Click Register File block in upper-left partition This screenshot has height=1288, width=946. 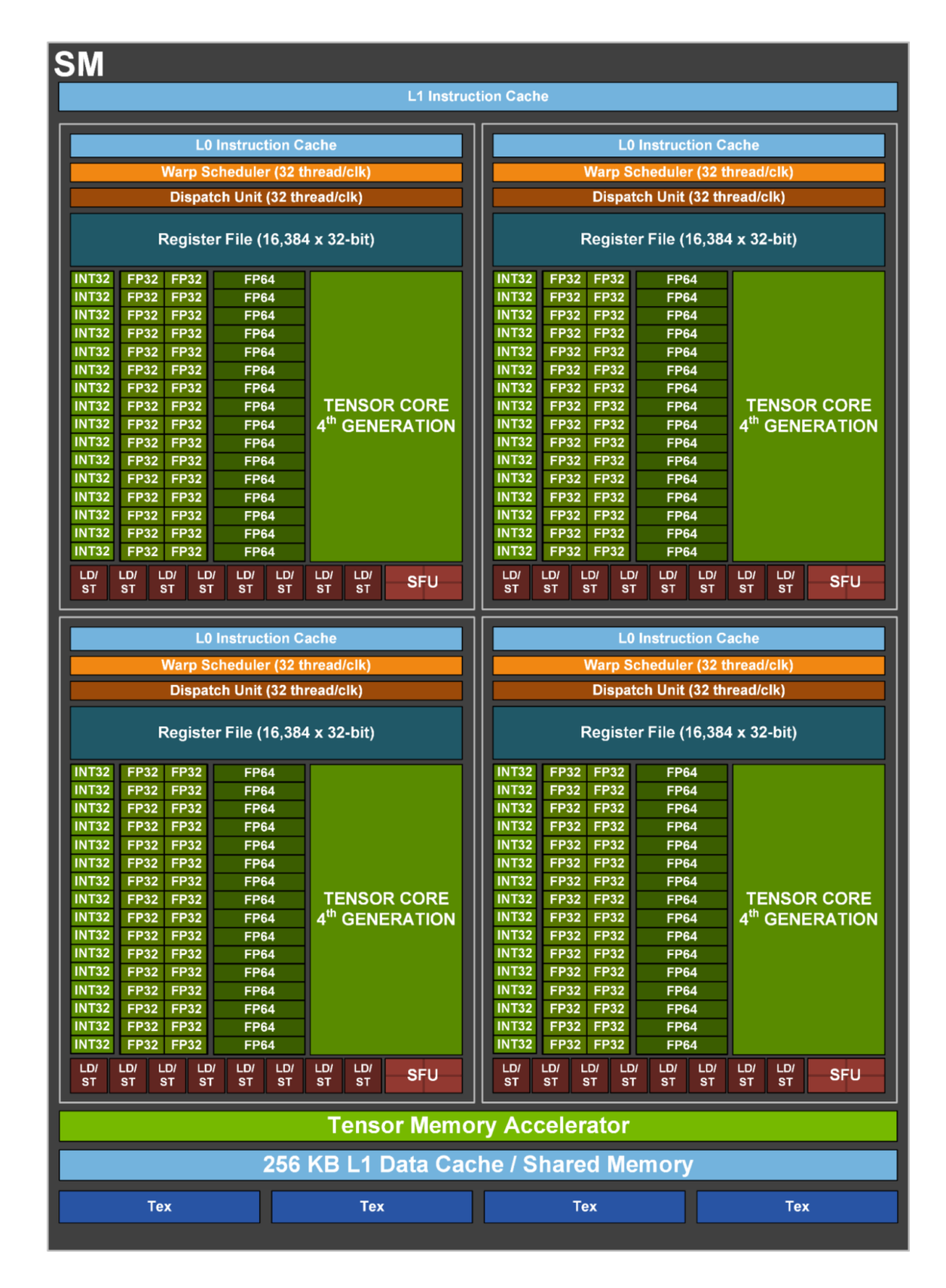click(x=266, y=240)
